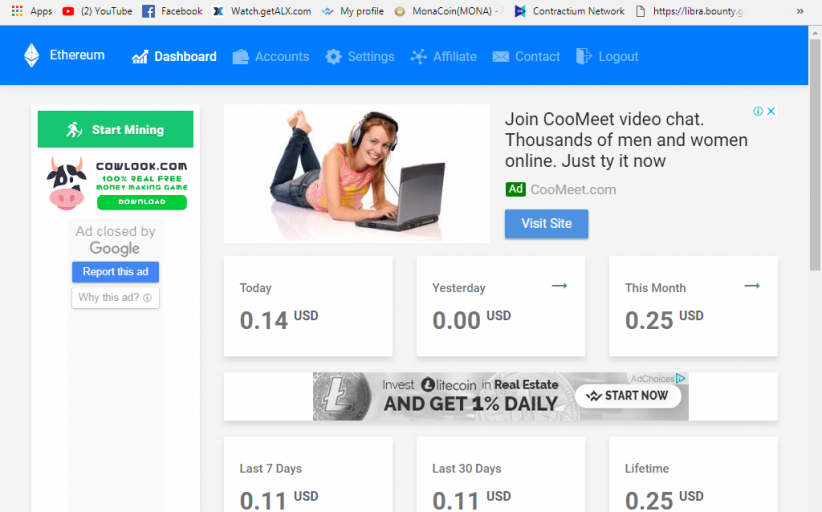822x512 pixels.
Task: Expand the bookmarks overflow chevron
Action: point(798,11)
